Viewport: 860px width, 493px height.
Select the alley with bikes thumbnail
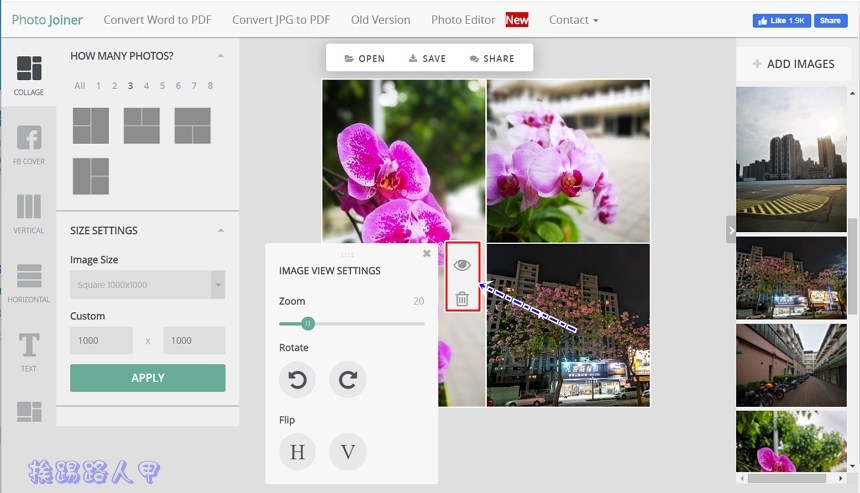click(791, 365)
